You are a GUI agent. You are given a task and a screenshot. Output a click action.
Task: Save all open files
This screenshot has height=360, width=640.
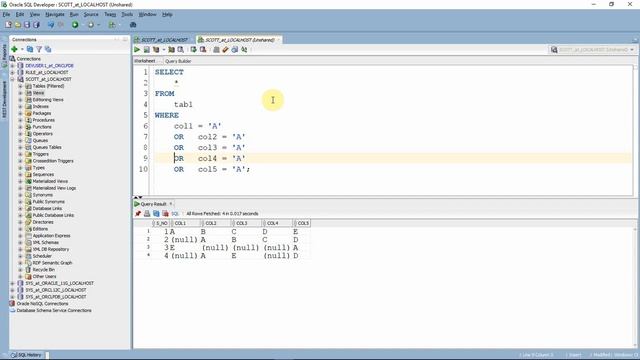36,25
